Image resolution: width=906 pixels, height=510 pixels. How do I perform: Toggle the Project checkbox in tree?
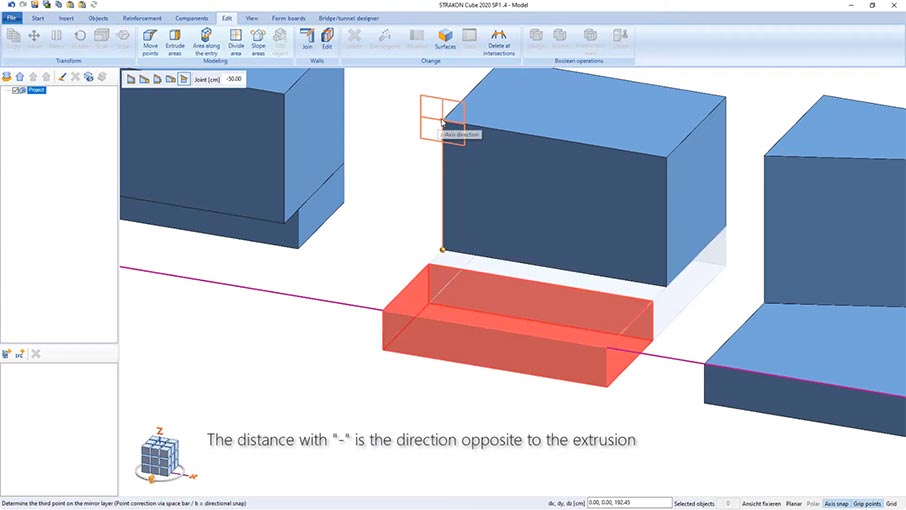[x=16, y=90]
